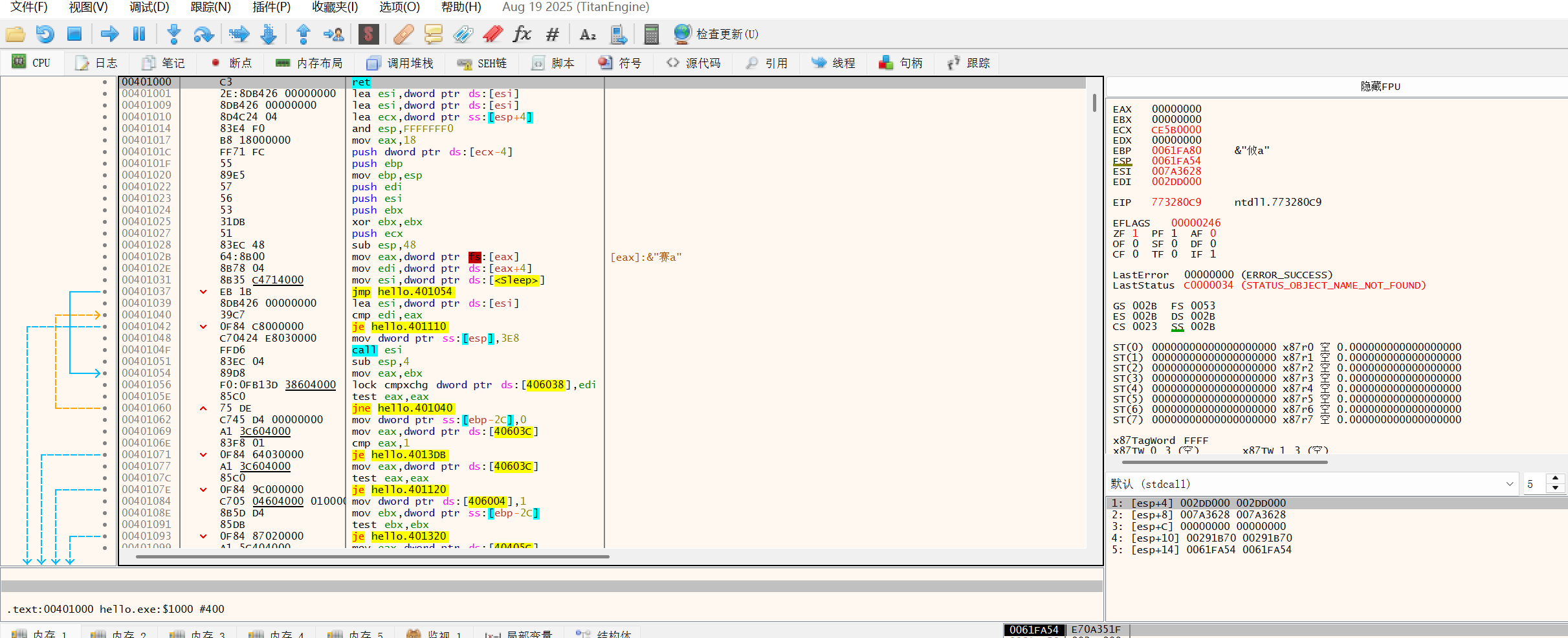1568x638 pixels.
Task: Switch to the 线程 tab
Action: (x=834, y=63)
